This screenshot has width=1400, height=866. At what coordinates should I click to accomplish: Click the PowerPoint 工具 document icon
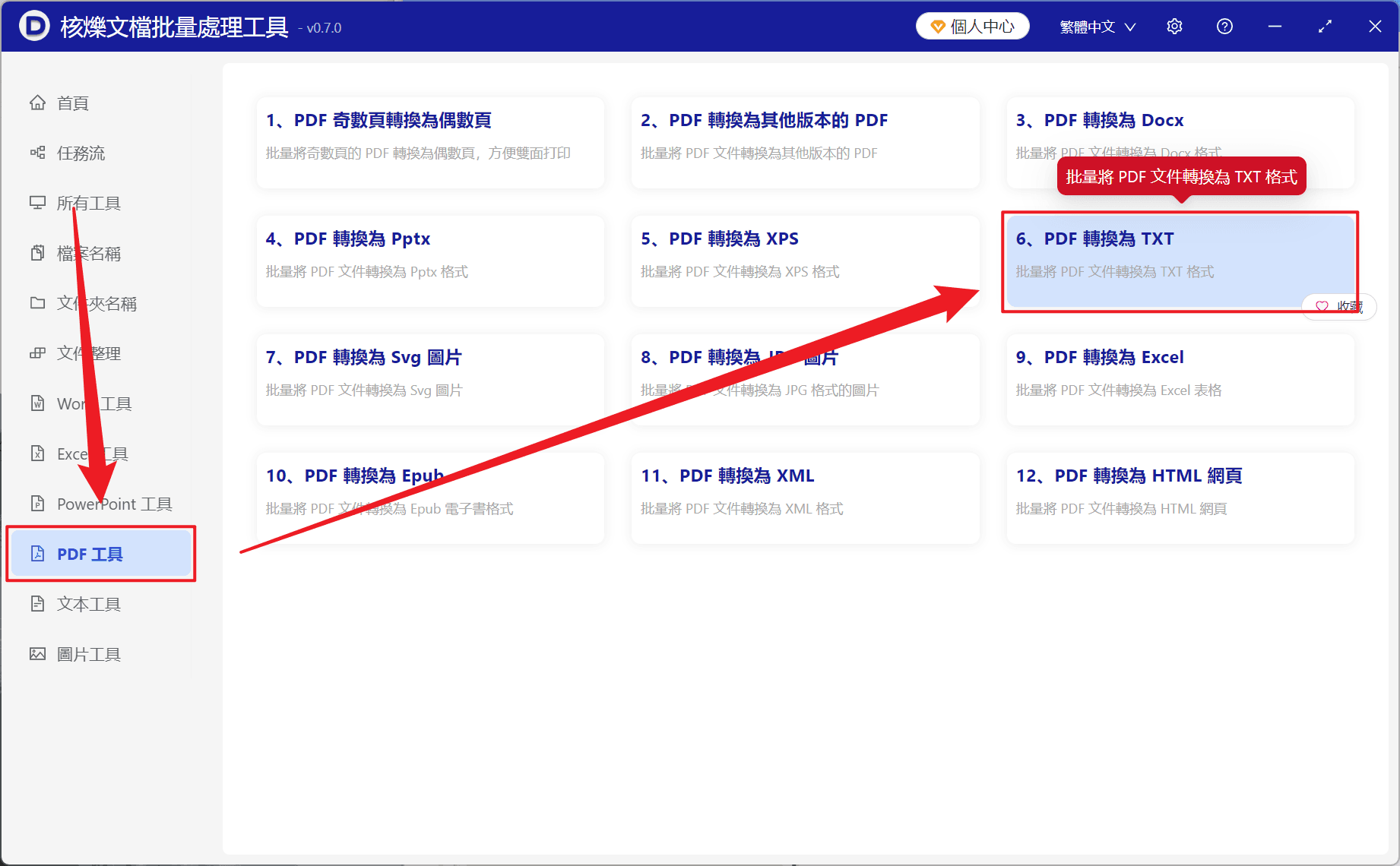tap(37, 504)
